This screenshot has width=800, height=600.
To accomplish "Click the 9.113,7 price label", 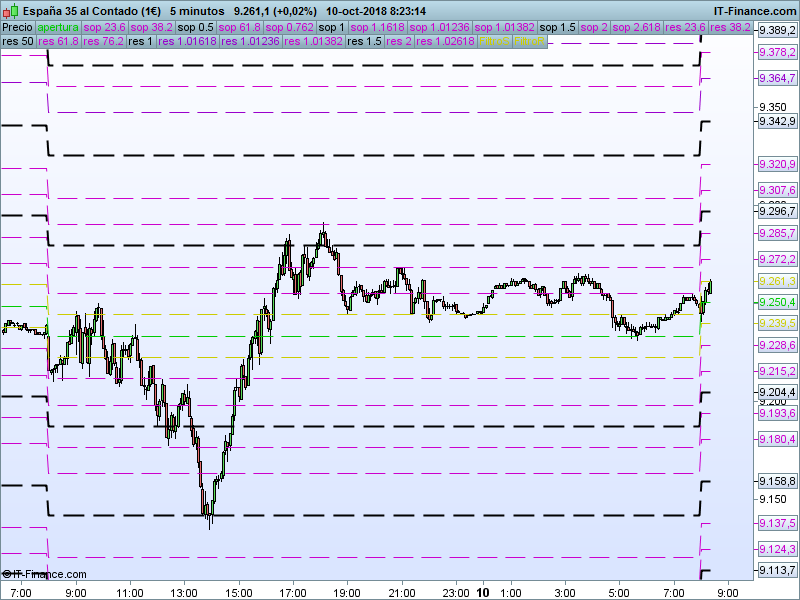I will click(x=777, y=570).
